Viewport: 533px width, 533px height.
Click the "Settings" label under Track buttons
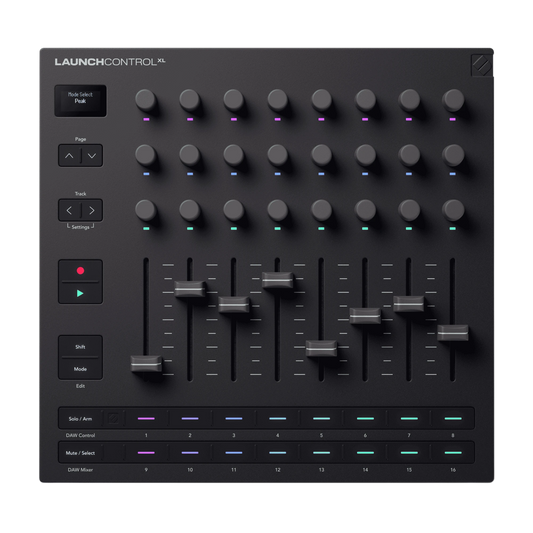pyautogui.click(x=80, y=227)
